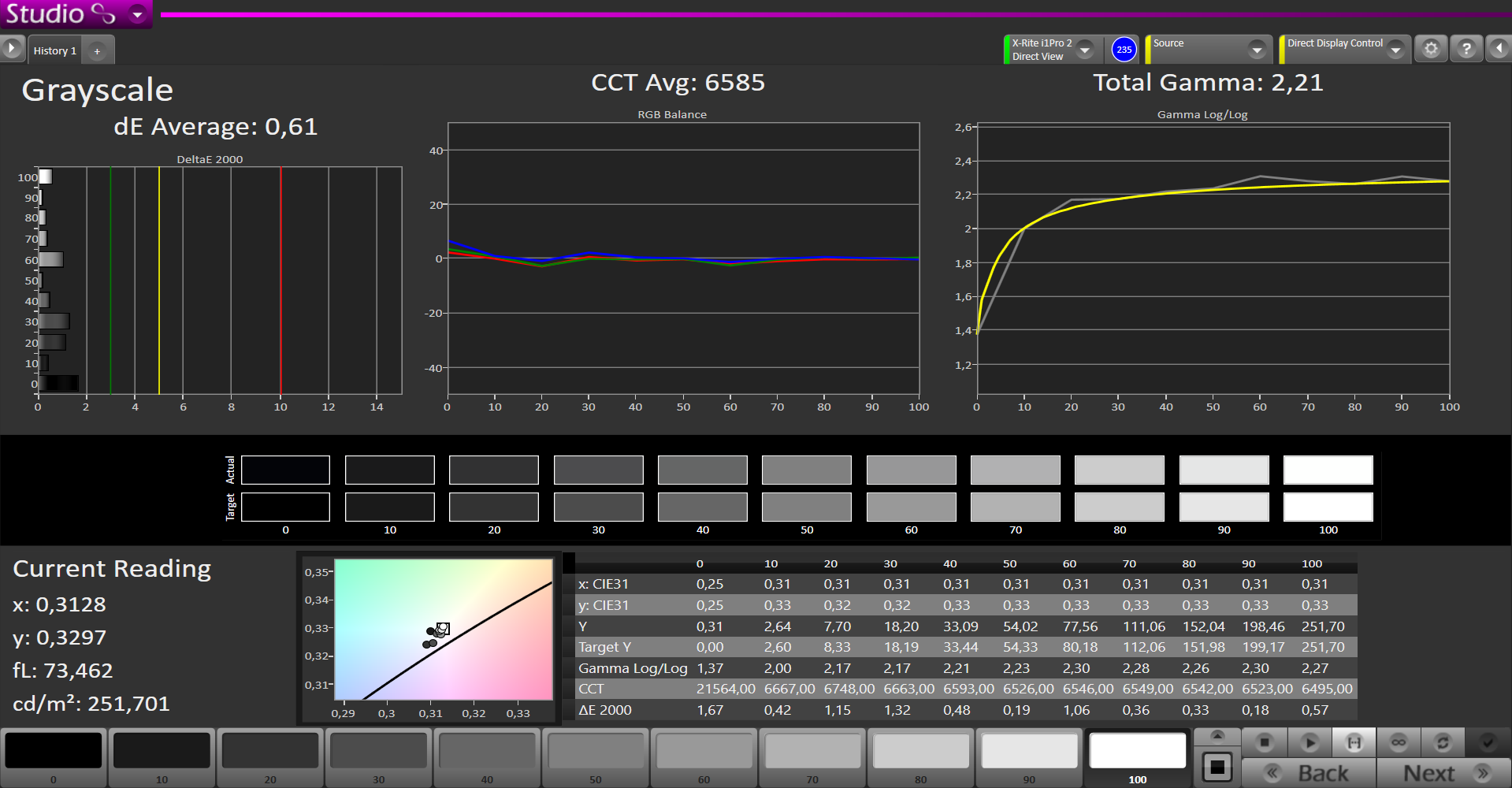Stop the measurement with the stop icon
This screenshot has width=1512, height=788.
(1265, 742)
